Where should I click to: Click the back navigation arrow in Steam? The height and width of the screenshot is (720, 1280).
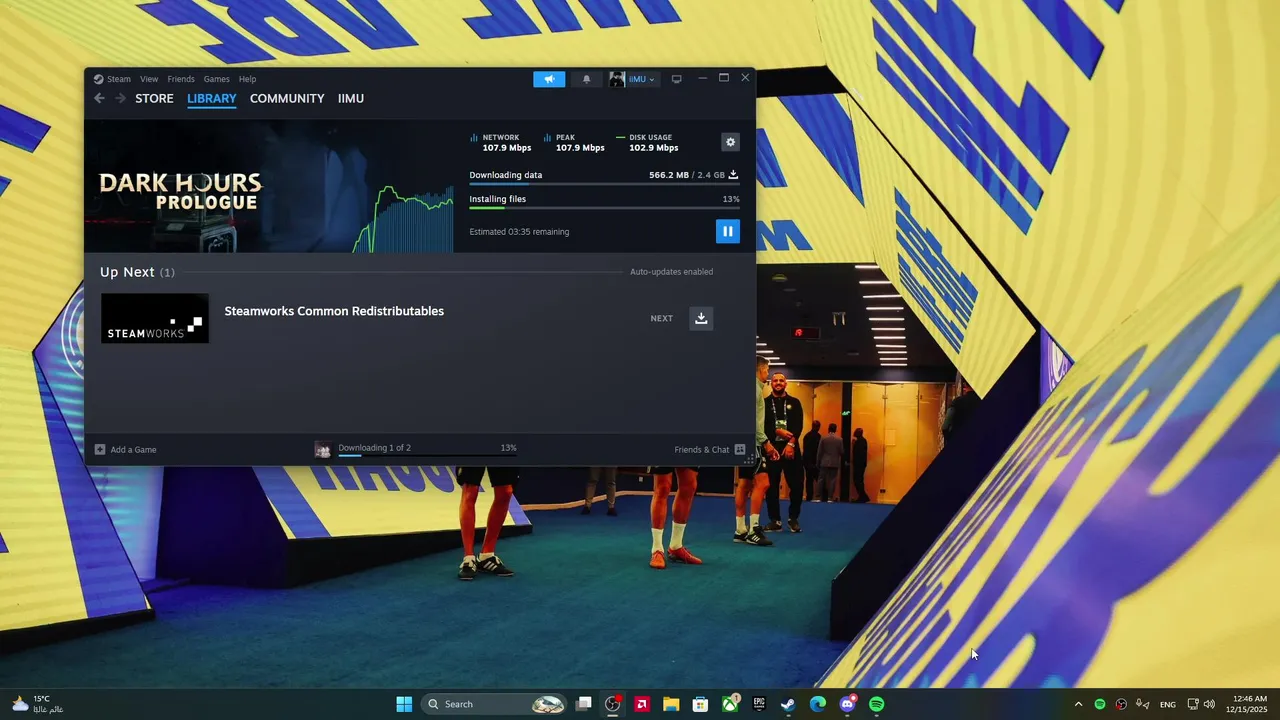(99, 98)
